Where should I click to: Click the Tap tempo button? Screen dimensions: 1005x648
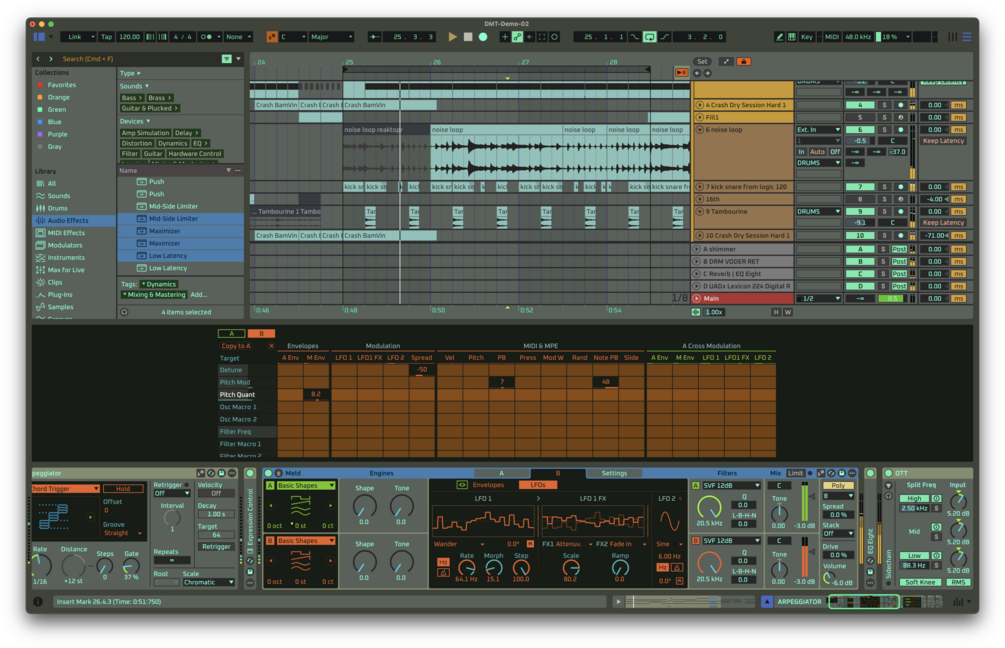point(106,37)
